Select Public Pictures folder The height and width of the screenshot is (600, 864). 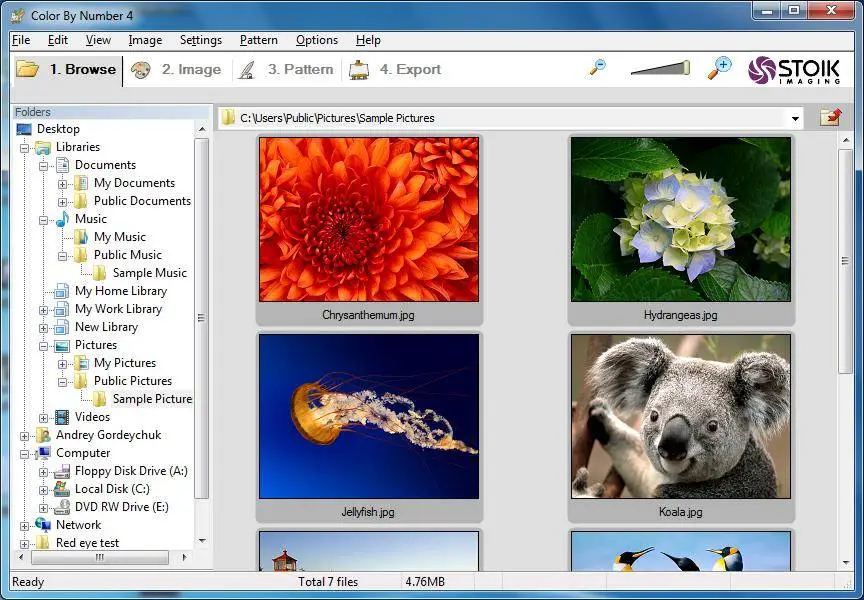[x=132, y=381]
